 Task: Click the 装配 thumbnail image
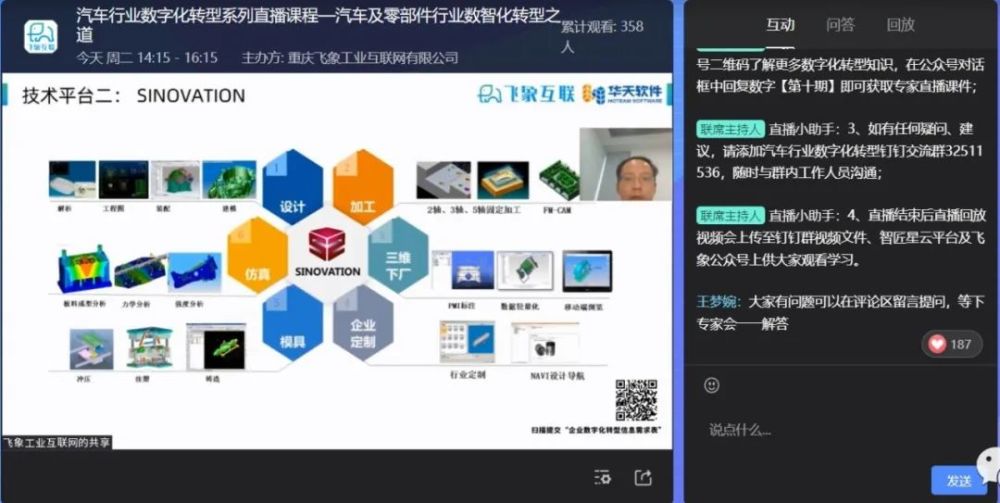click(x=175, y=179)
